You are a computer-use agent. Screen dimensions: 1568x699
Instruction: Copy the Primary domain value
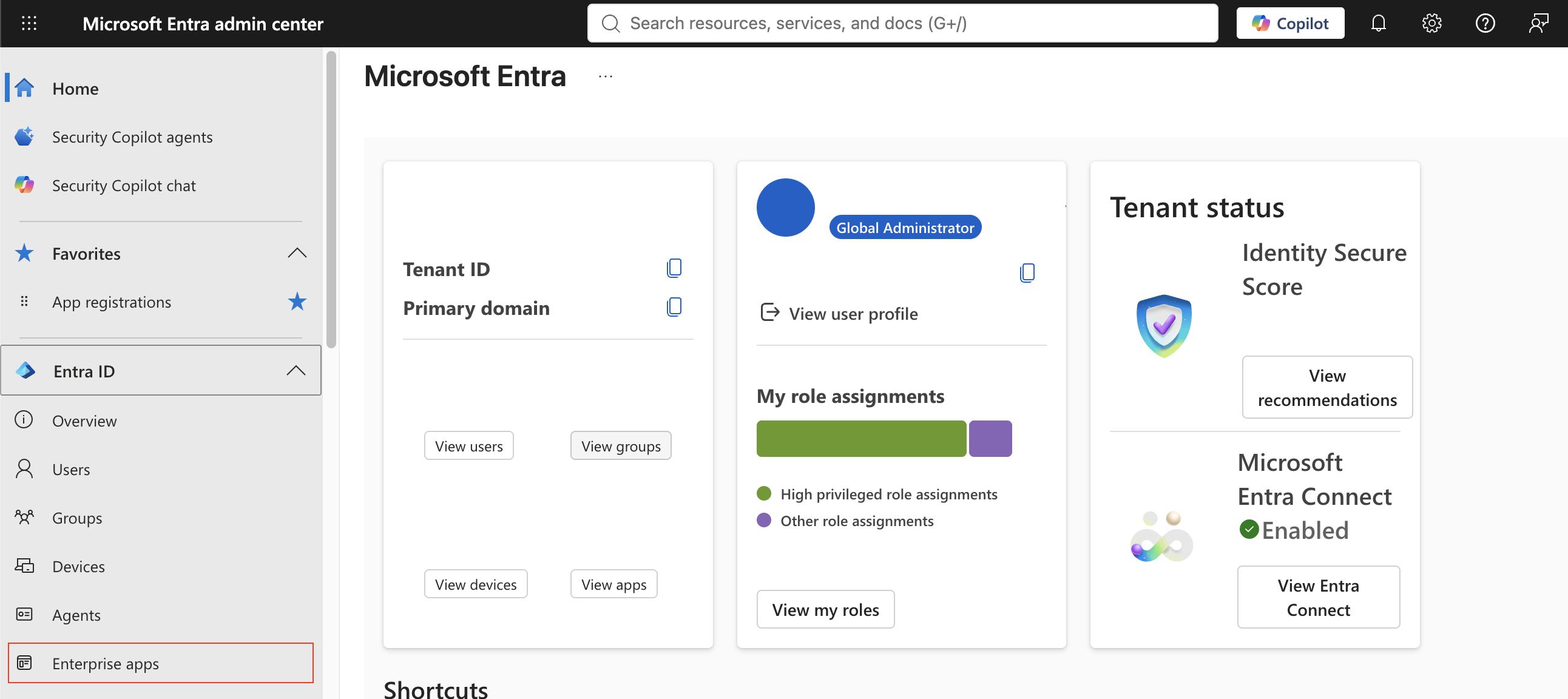pos(674,307)
